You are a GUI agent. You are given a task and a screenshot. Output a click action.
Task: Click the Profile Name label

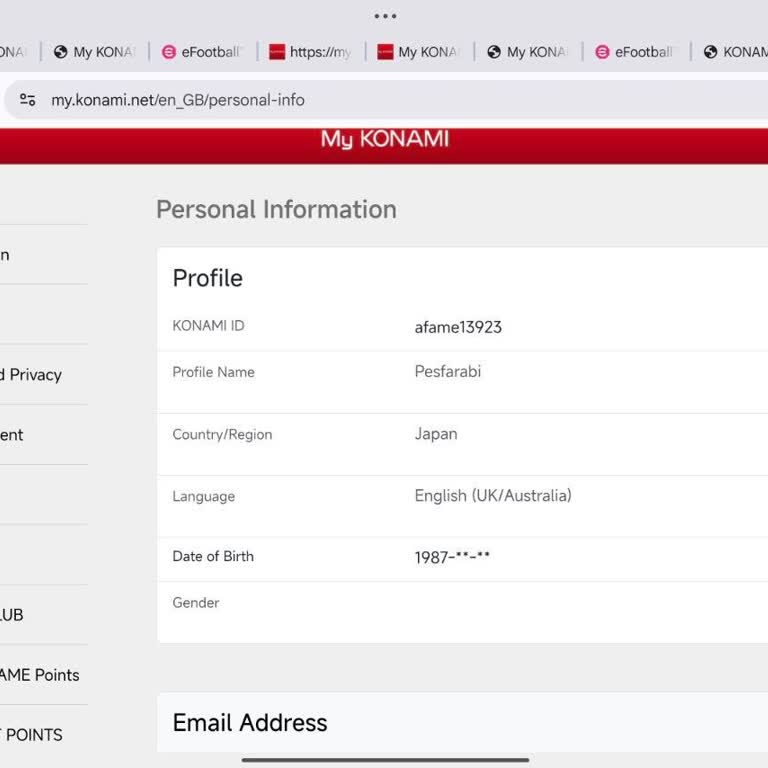[x=213, y=372]
